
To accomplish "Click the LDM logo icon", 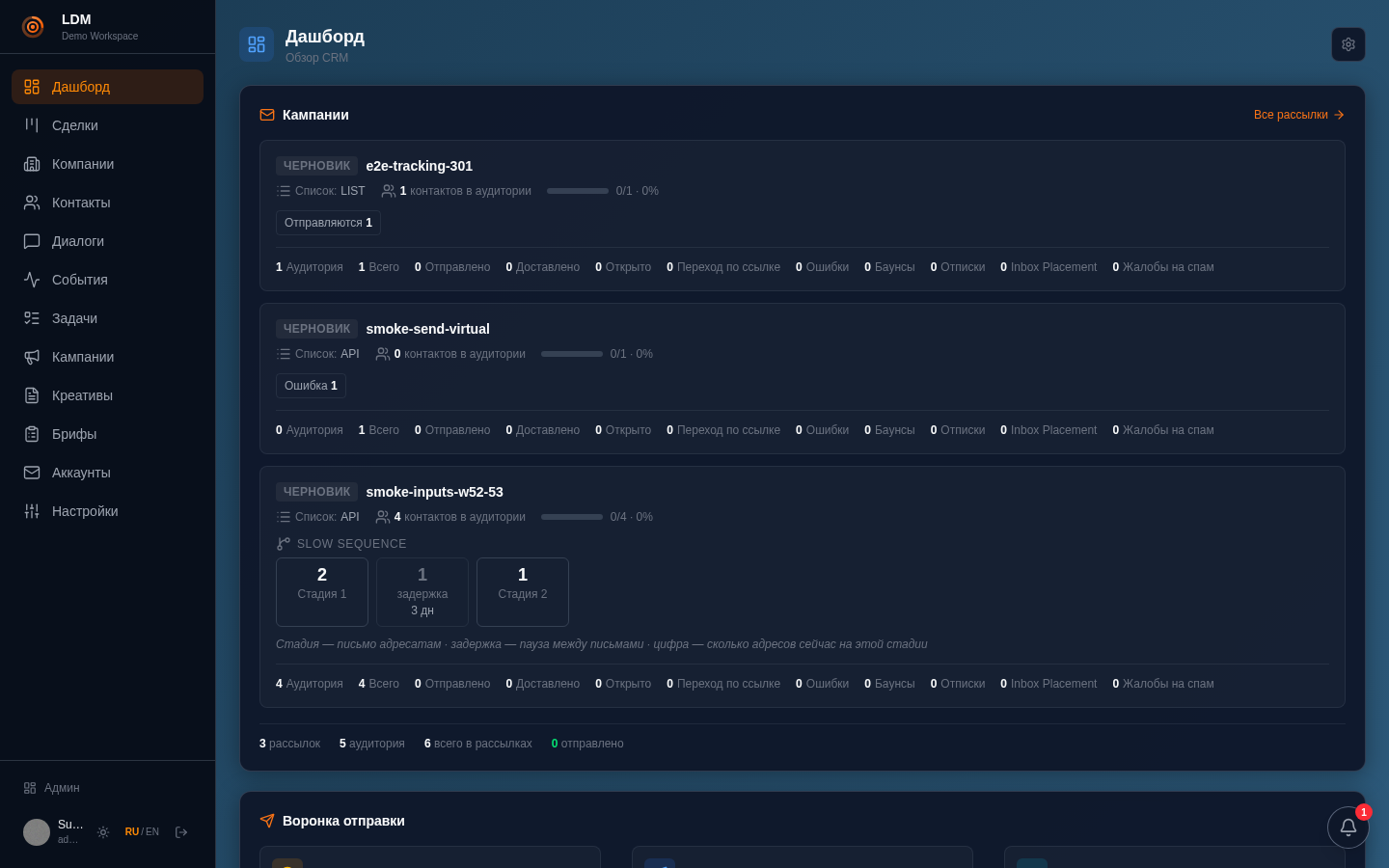I will point(33,27).
